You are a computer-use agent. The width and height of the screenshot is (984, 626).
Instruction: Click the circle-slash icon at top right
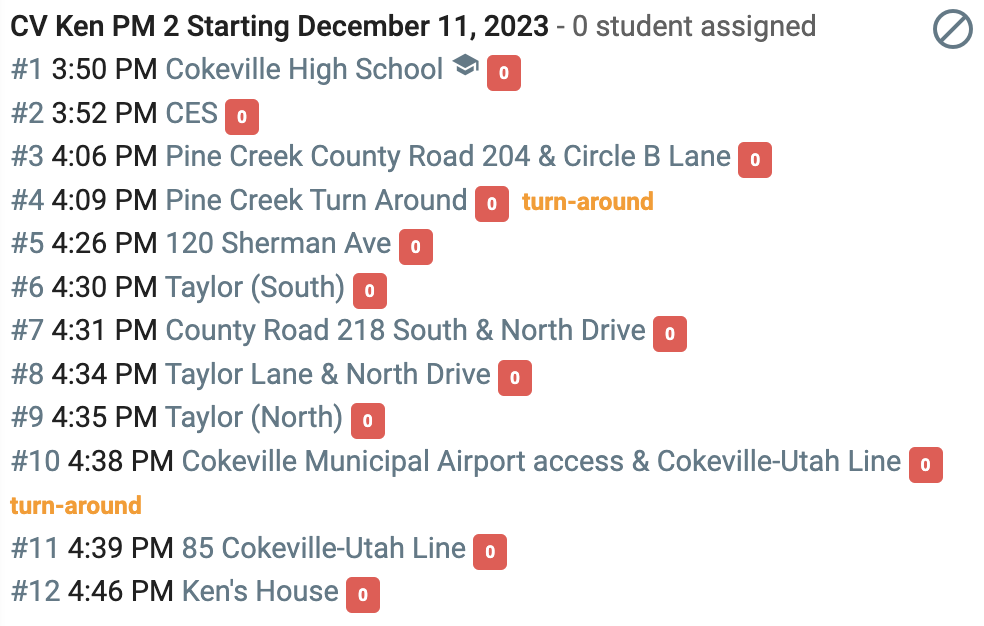953,29
